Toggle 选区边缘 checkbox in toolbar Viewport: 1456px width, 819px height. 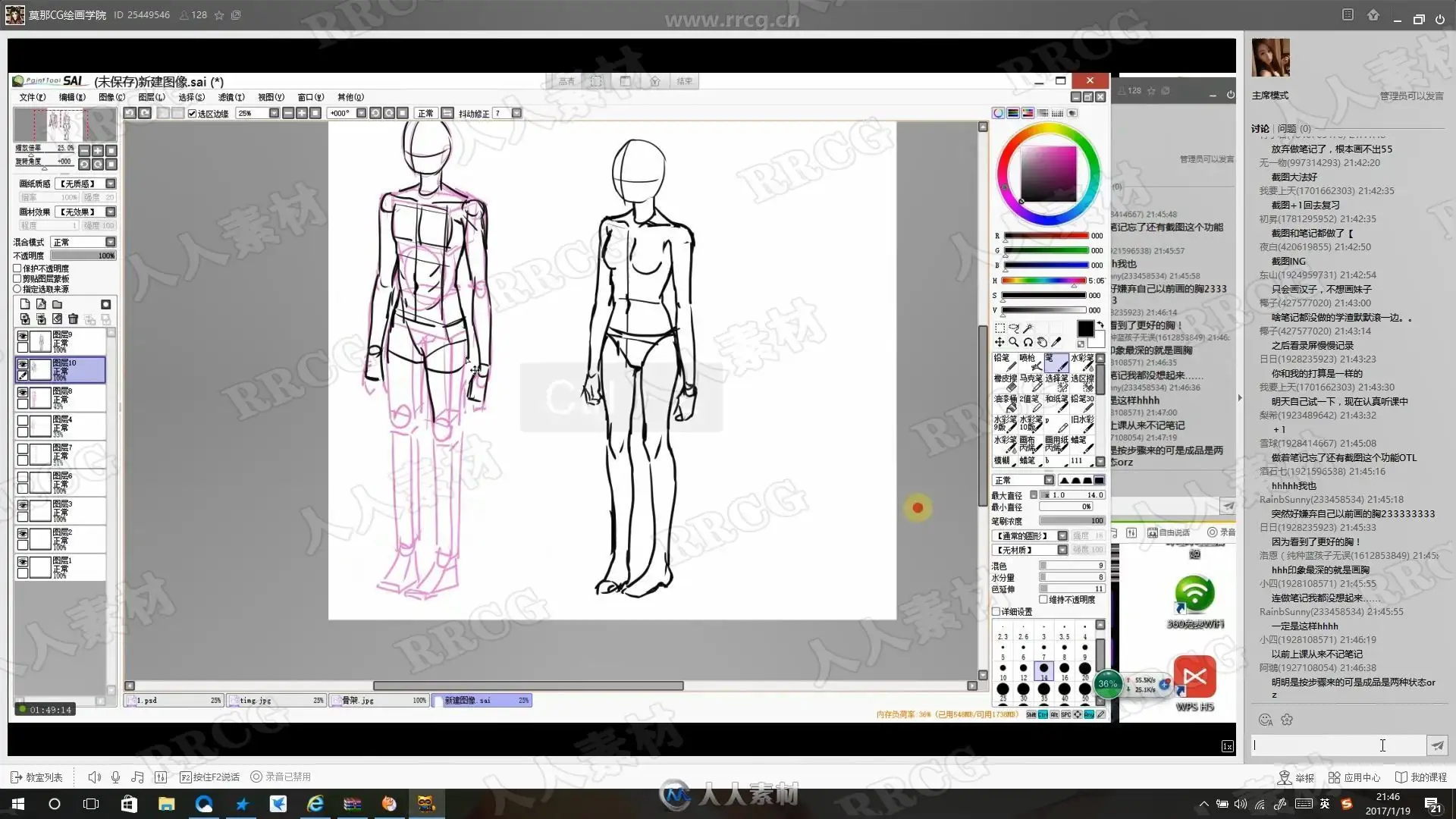tap(193, 114)
